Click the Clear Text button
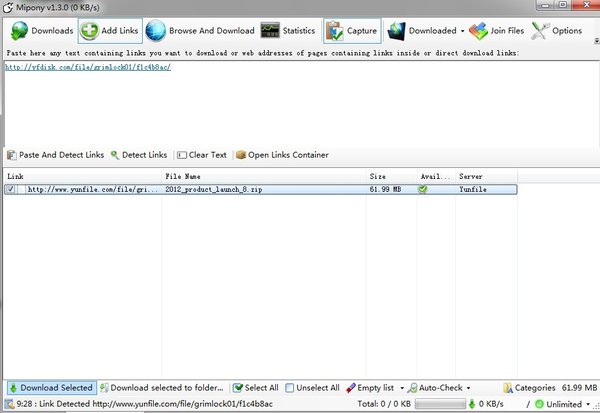This screenshot has width=600, height=413. click(x=202, y=155)
